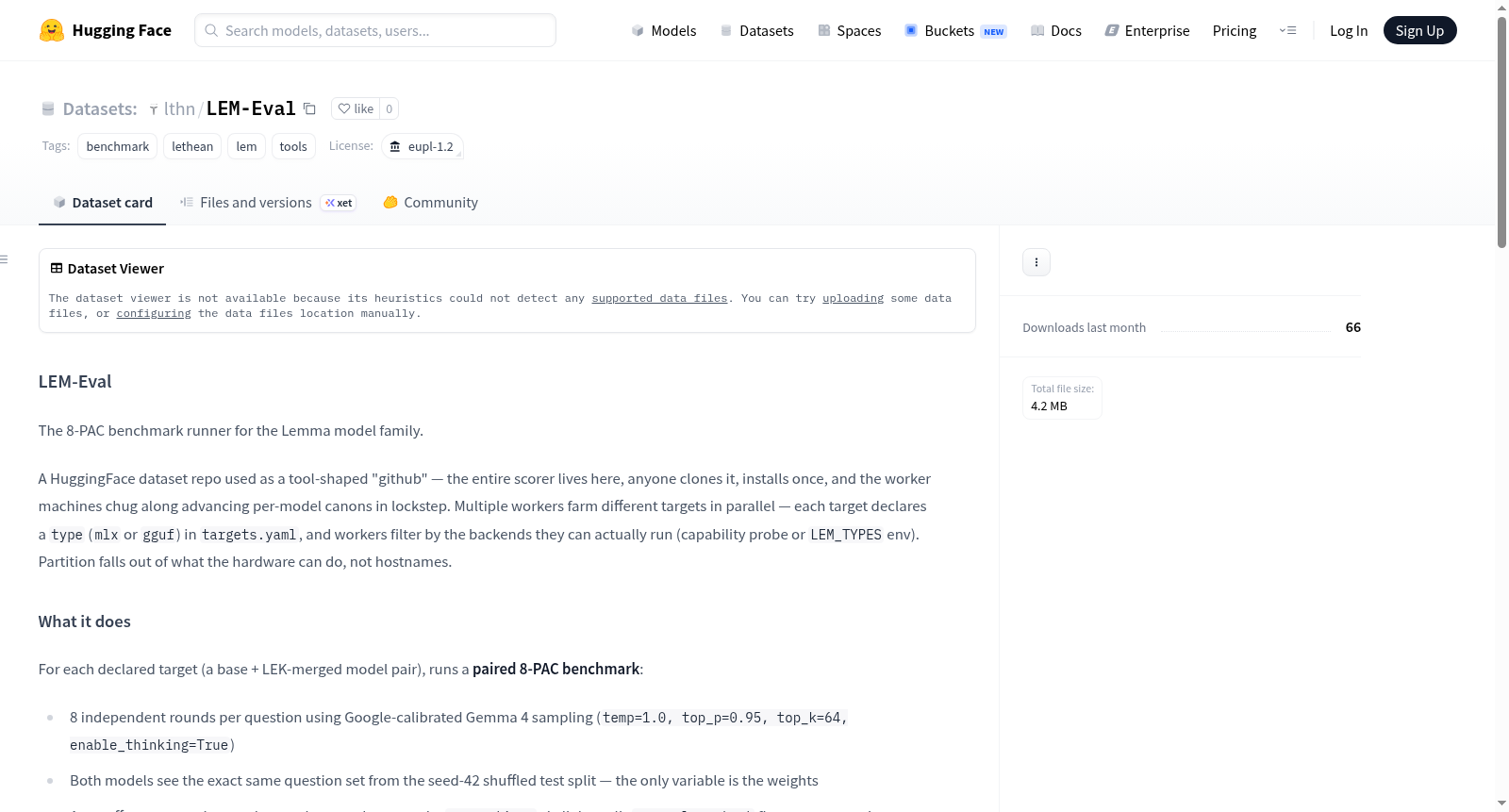
Task: Follow the configuring link
Action: pyautogui.click(x=154, y=313)
